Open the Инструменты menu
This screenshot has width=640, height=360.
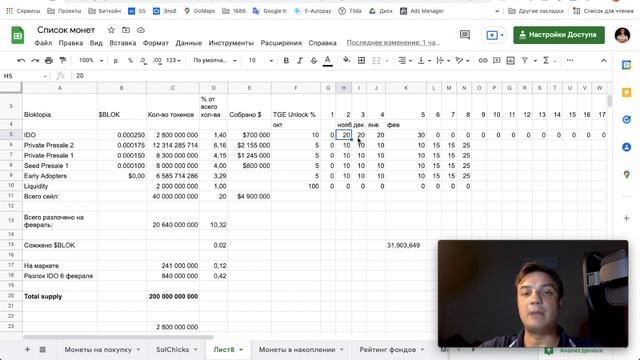pyautogui.click(x=231, y=43)
